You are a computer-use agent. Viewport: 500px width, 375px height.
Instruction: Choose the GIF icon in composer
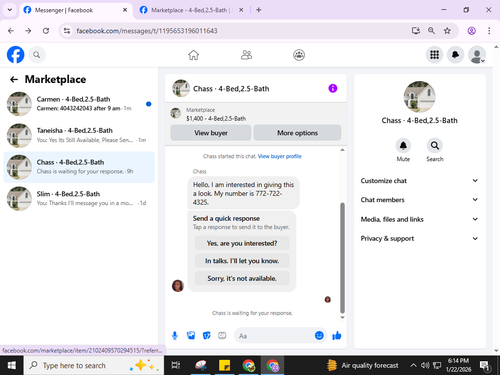(222, 335)
